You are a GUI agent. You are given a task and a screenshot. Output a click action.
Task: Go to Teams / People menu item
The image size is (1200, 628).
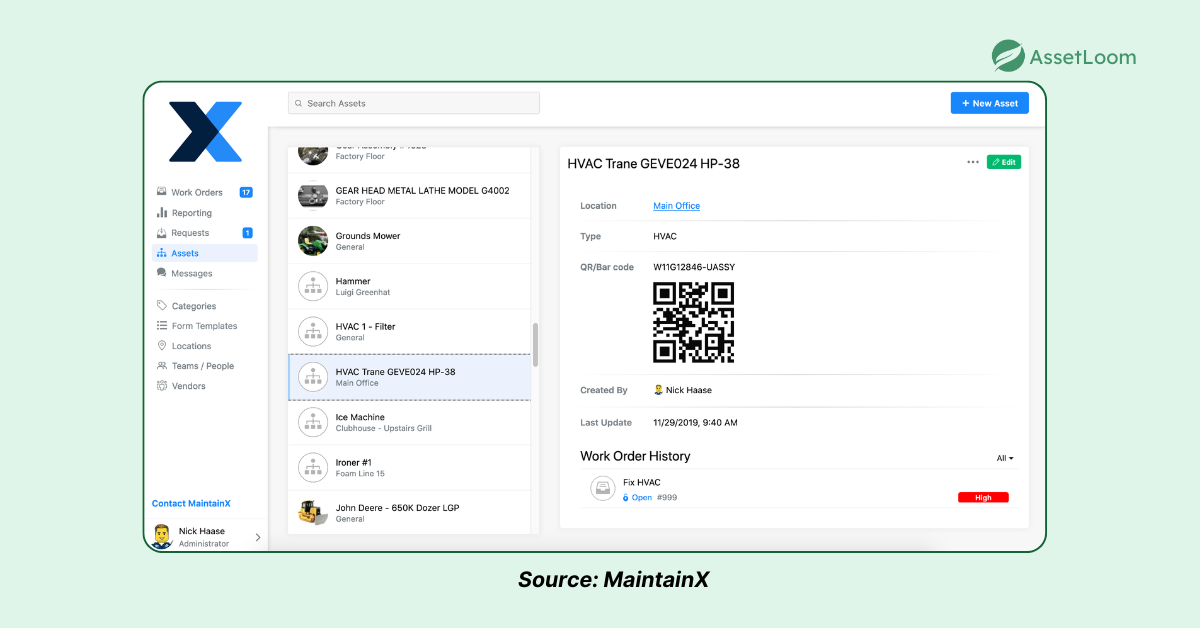(x=204, y=366)
